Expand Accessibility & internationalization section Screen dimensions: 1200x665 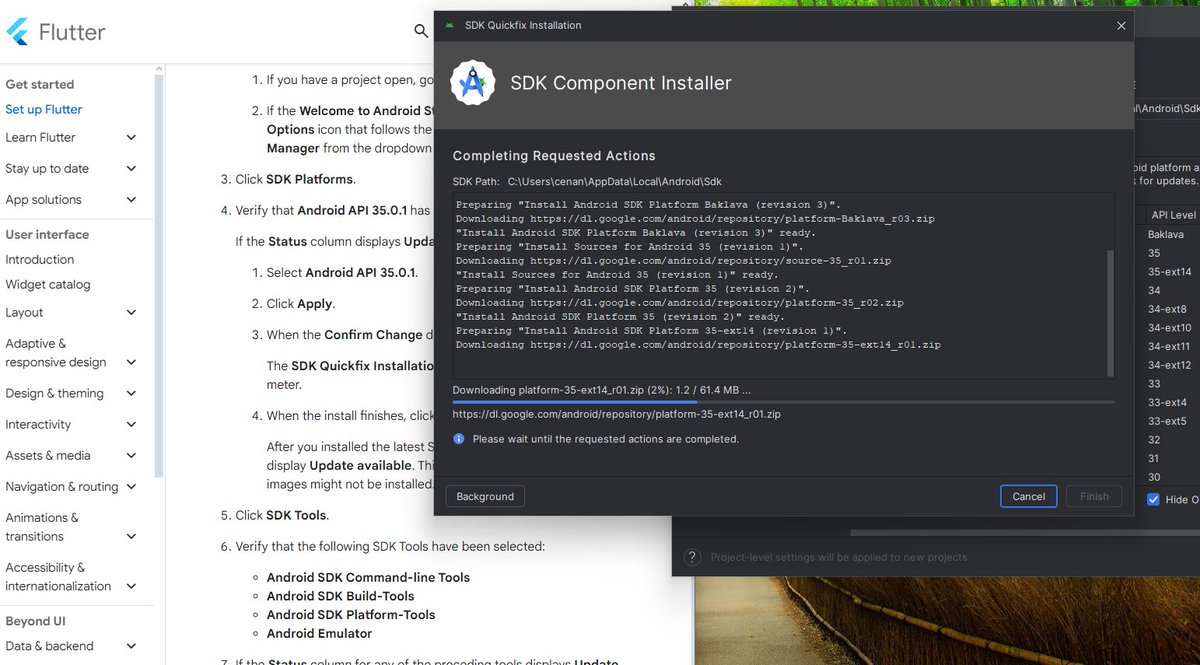tap(131, 586)
